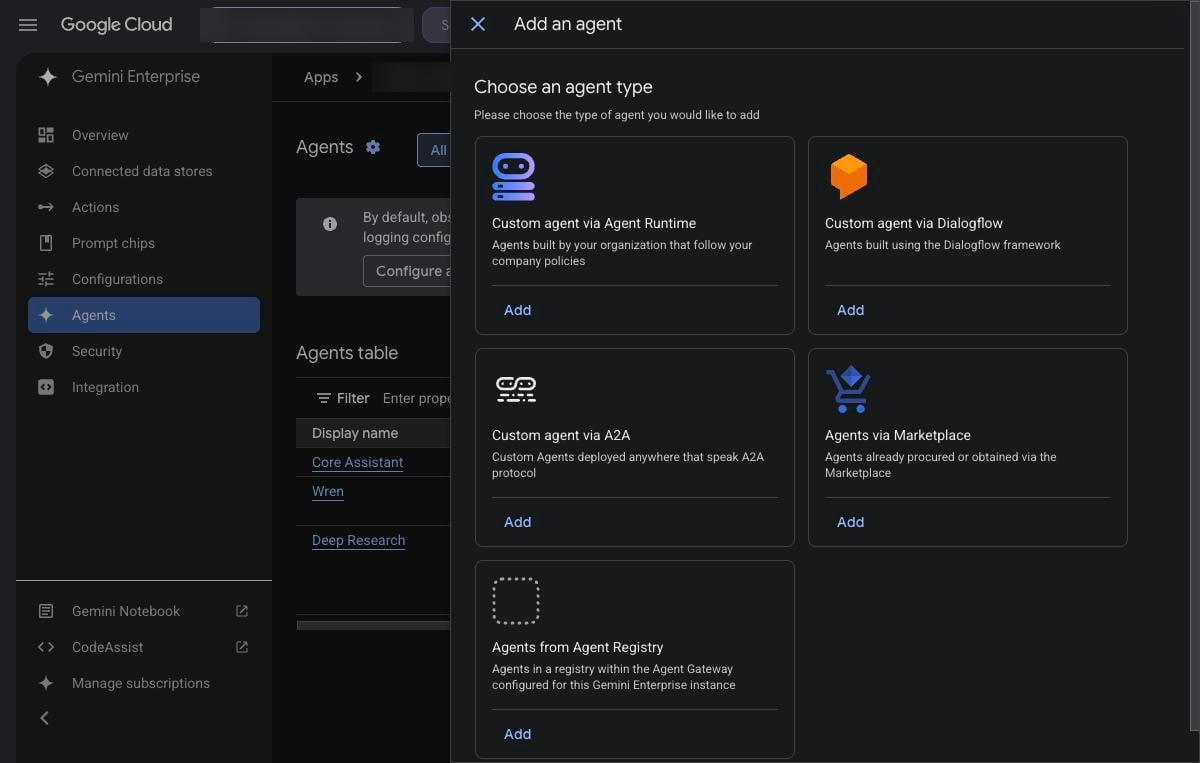The image size is (1200, 763).
Task: Select Prompt chips in sidebar
Action: [x=144, y=243]
